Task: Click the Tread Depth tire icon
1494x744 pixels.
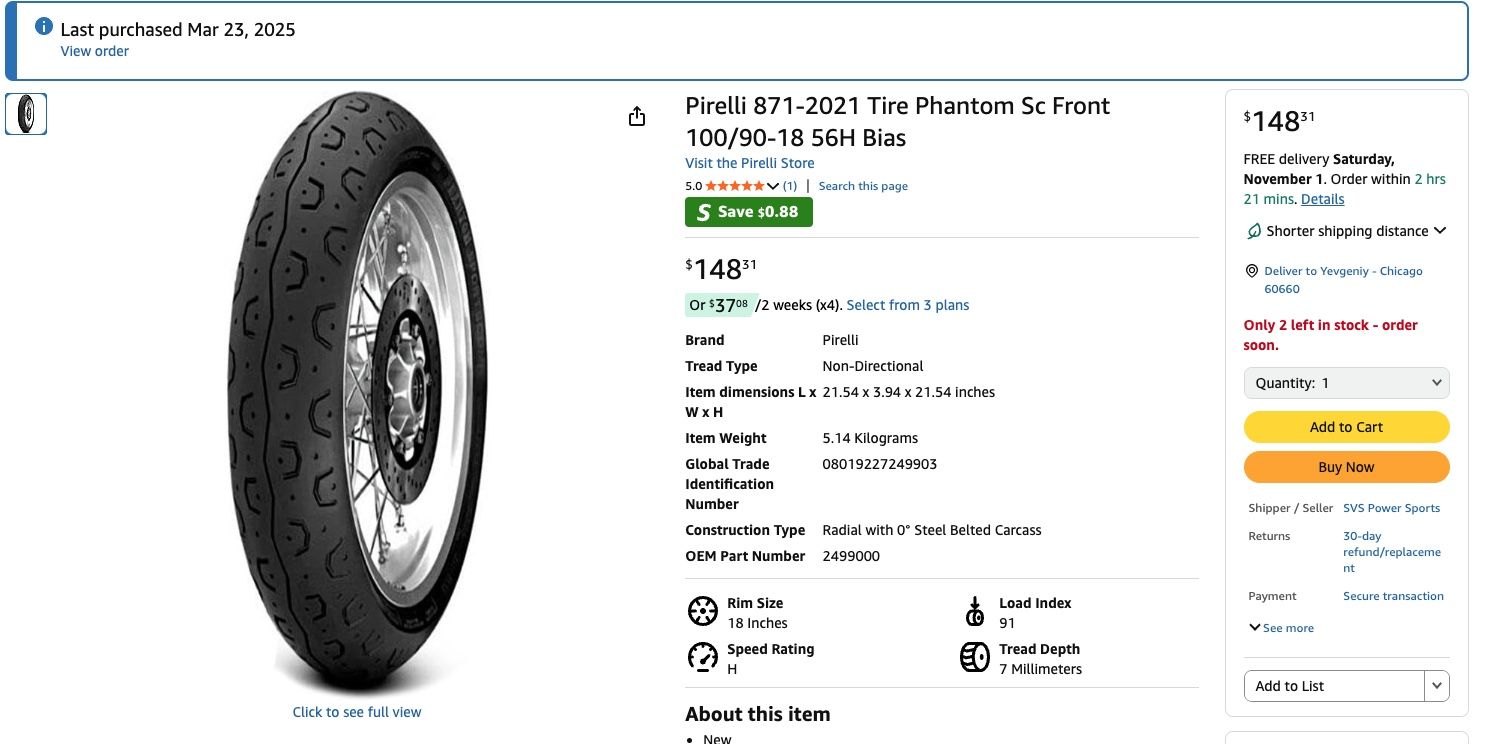Action: [975, 657]
